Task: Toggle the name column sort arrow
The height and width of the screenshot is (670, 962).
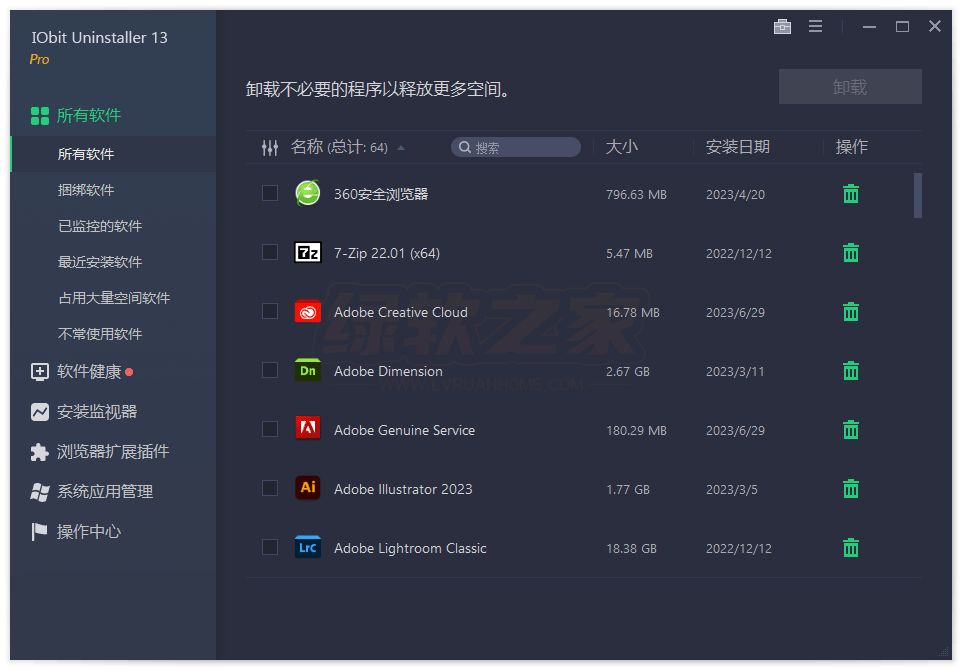Action: click(x=401, y=148)
